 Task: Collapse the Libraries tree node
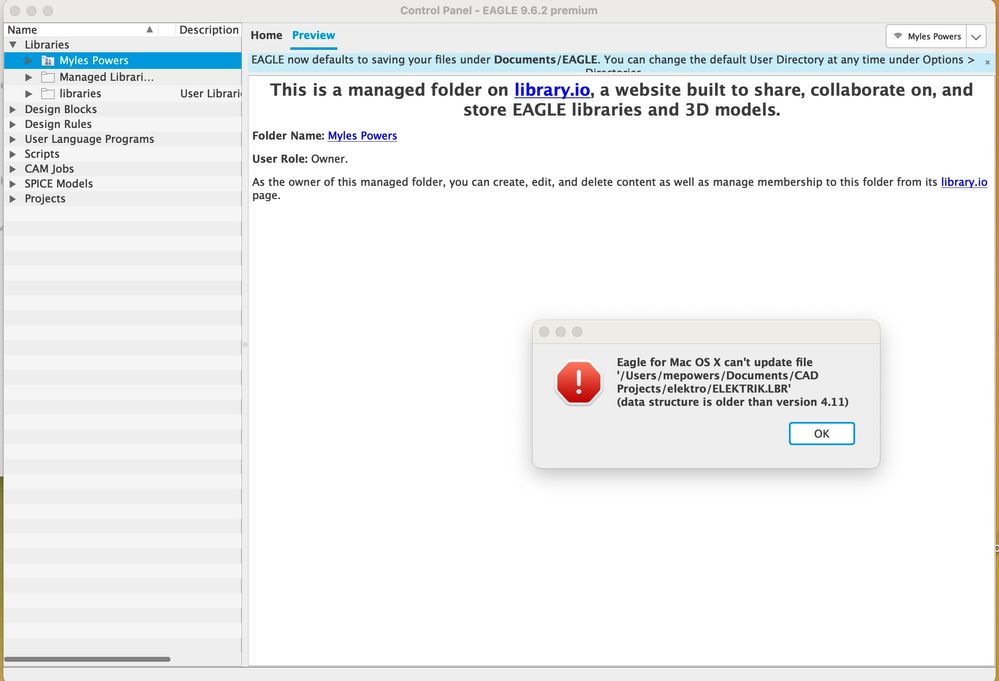tap(13, 45)
